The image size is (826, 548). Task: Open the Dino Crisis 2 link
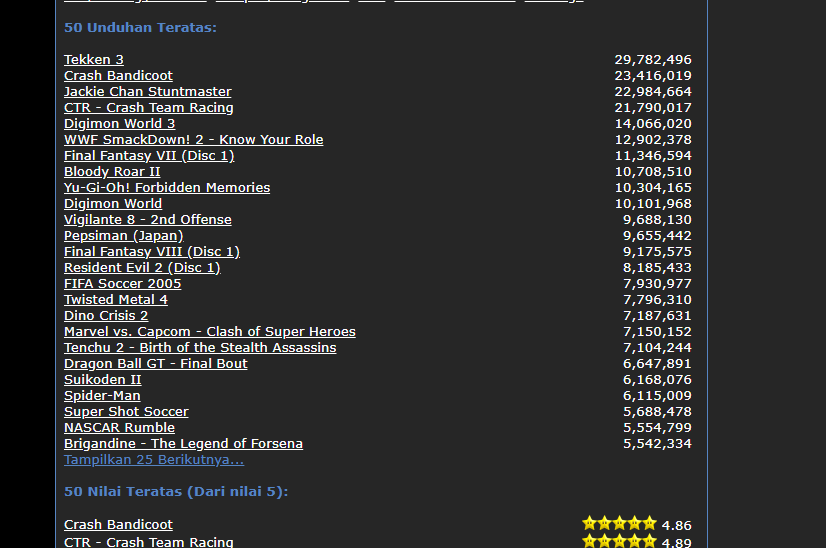coord(106,315)
